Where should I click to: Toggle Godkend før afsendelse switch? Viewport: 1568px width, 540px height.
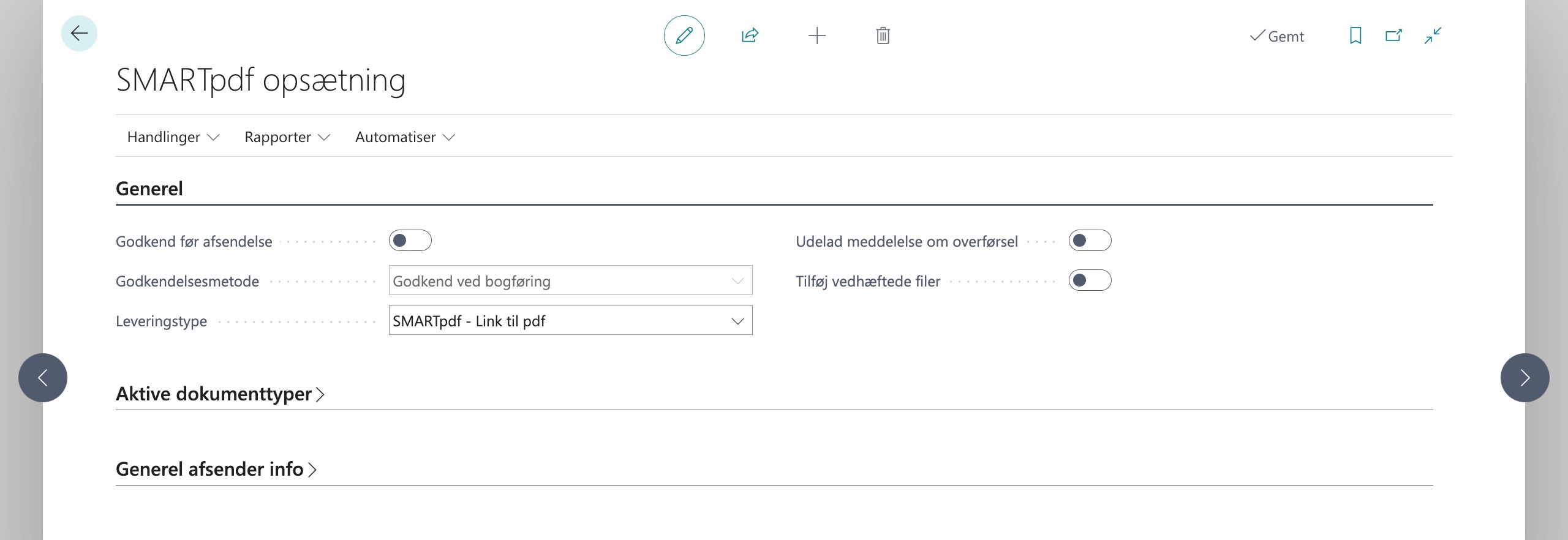coord(410,241)
